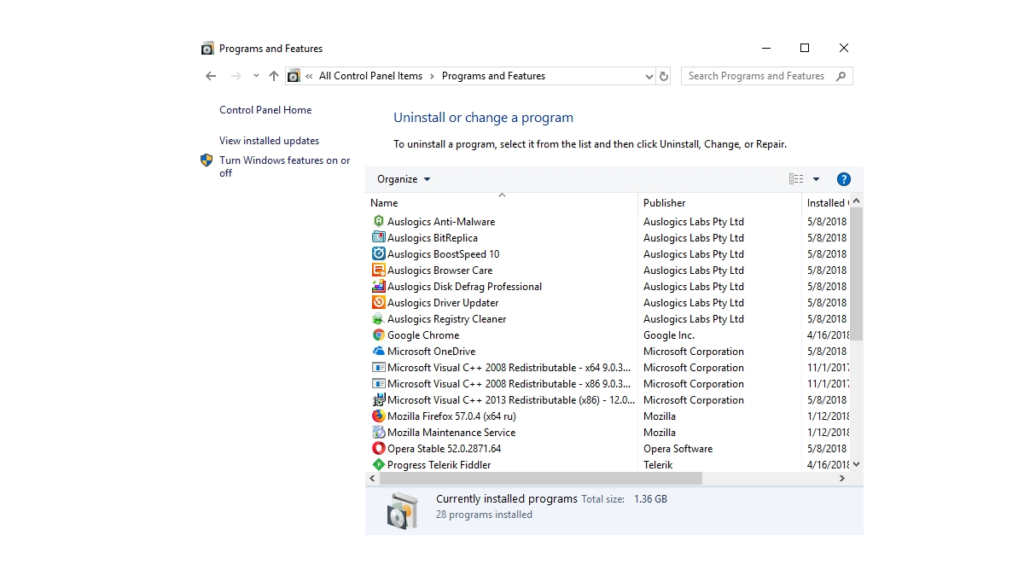Screen dimensions: 1024x576
Task: Click the scroll right arrow of list
Action: [842, 479]
